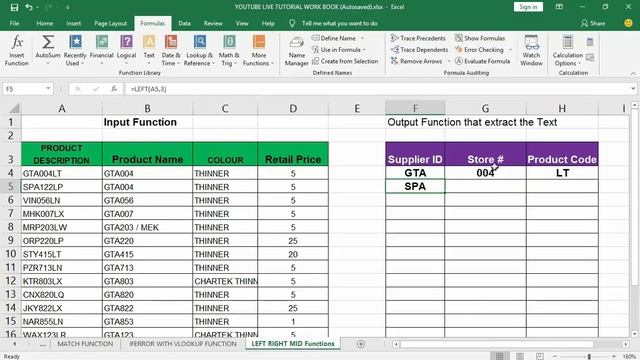The image size is (640, 360).
Task: Click Define Name
Action: [334, 38]
